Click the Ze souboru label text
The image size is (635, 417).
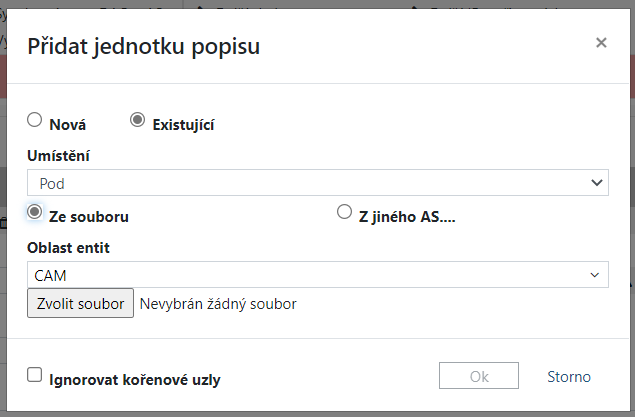[x=89, y=216]
